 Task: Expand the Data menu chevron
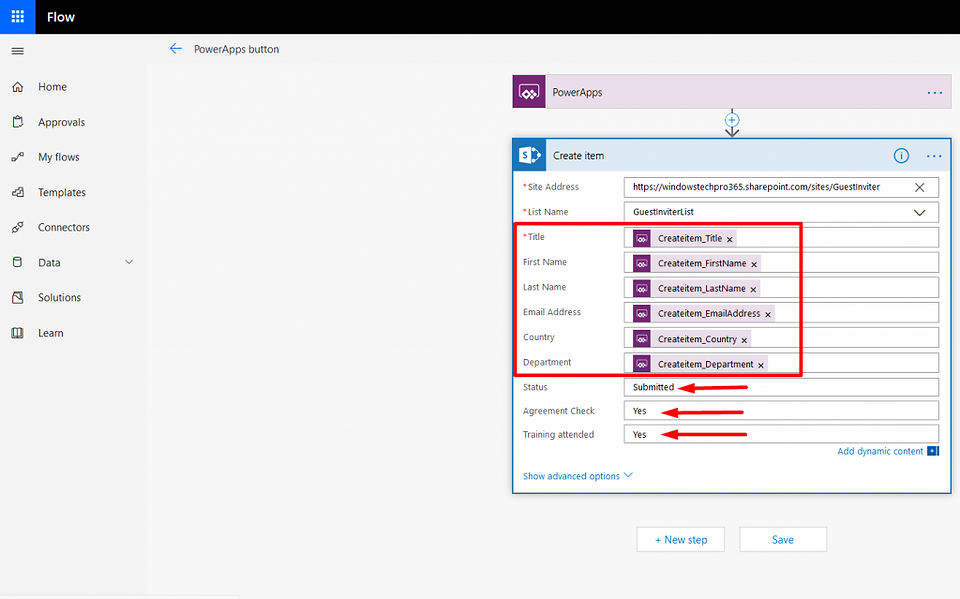(x=129, y=262)
